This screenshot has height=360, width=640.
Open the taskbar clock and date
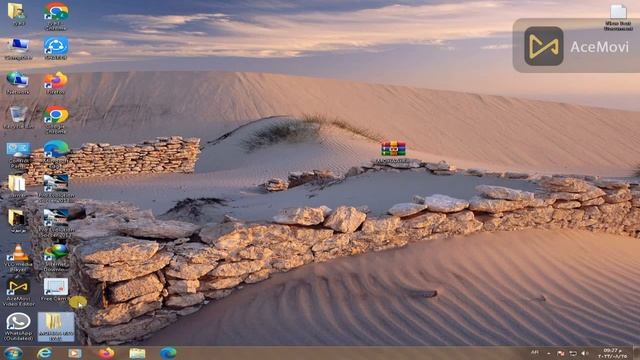pyautogui.click(x=612, y=353)
